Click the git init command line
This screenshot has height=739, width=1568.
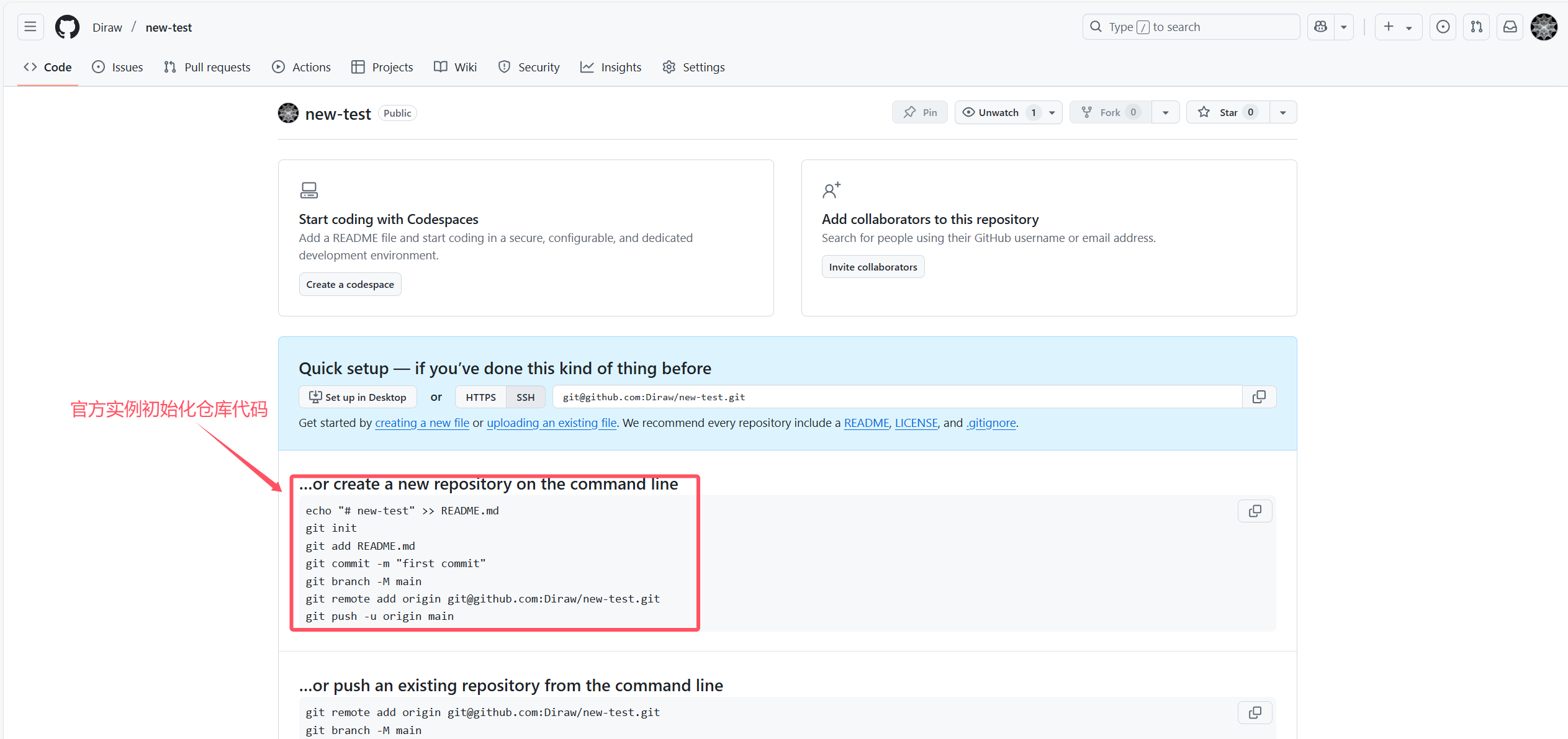(x=331, y=528)
